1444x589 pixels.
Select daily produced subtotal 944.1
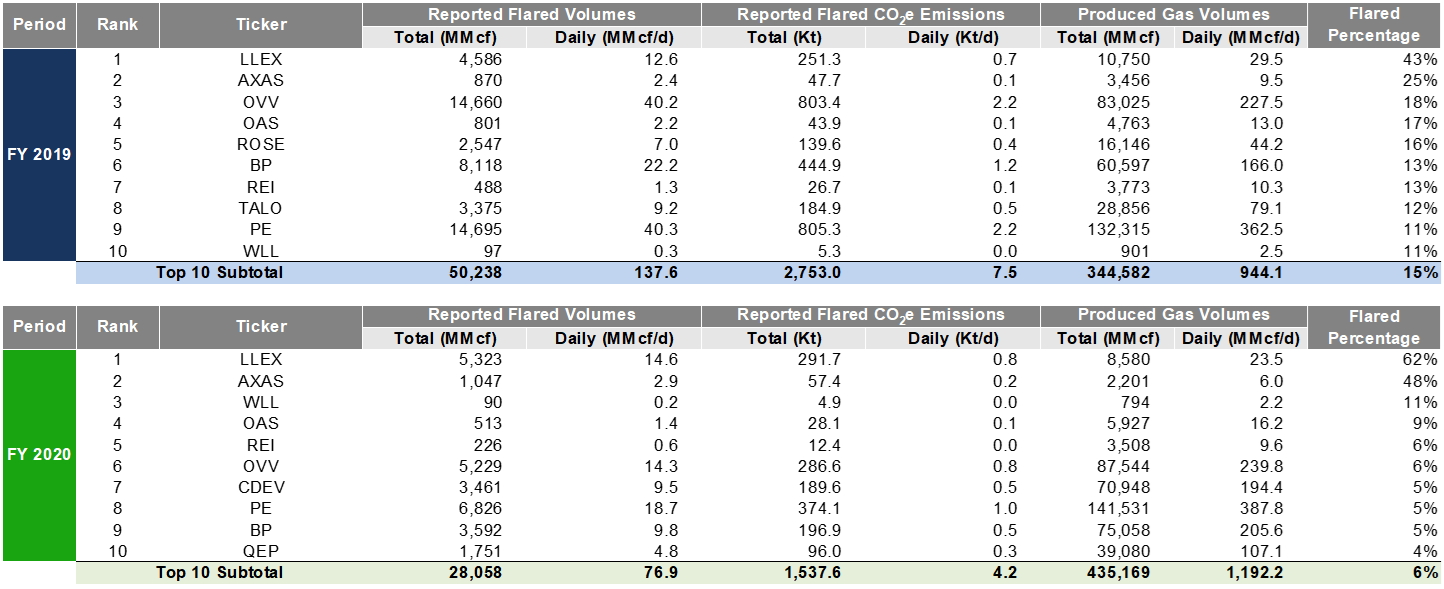pyautogui.click(x=1263, y=272)
